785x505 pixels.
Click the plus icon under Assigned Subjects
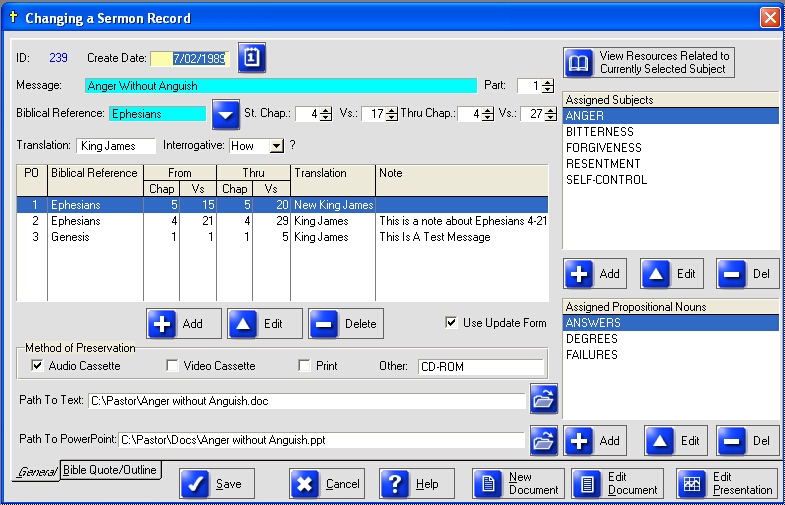pyautogui.click(x=579, y=274)
